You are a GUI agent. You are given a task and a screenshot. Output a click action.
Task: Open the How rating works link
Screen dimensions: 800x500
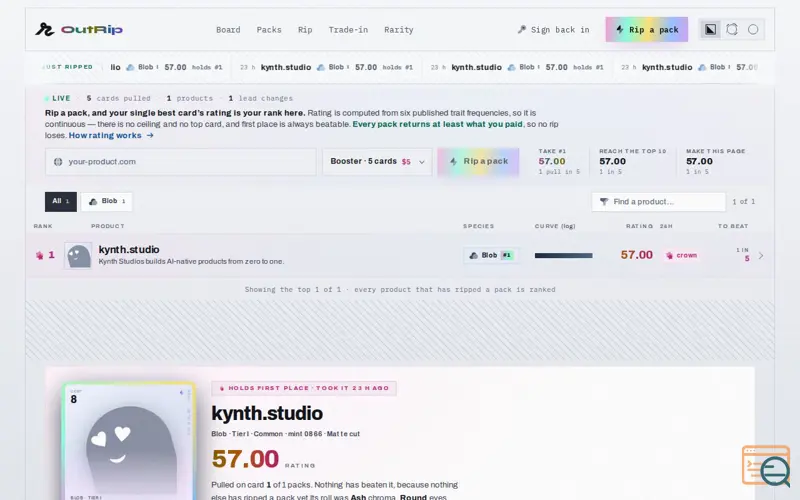click(x=111, y=135)
